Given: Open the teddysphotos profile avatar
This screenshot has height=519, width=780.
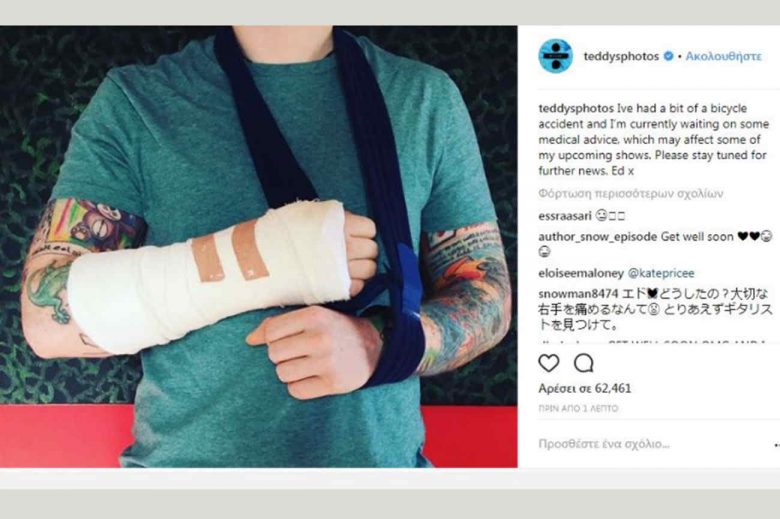Looking at the screenshot, I should pyautogui.click(x=555, y=56).
